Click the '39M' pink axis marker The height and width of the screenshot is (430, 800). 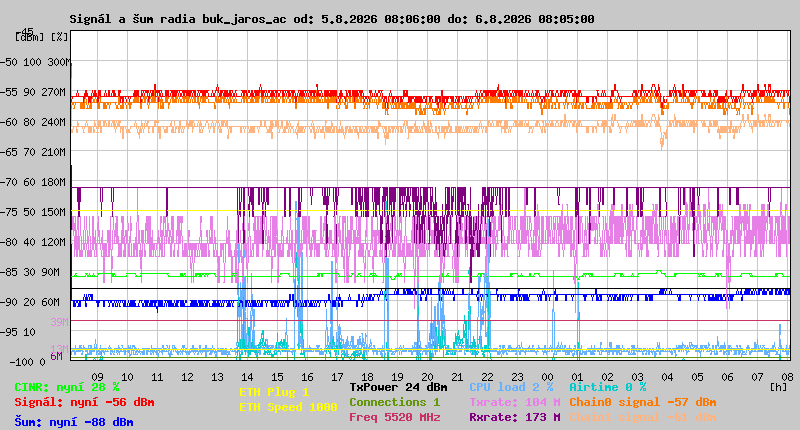(59, 322)
